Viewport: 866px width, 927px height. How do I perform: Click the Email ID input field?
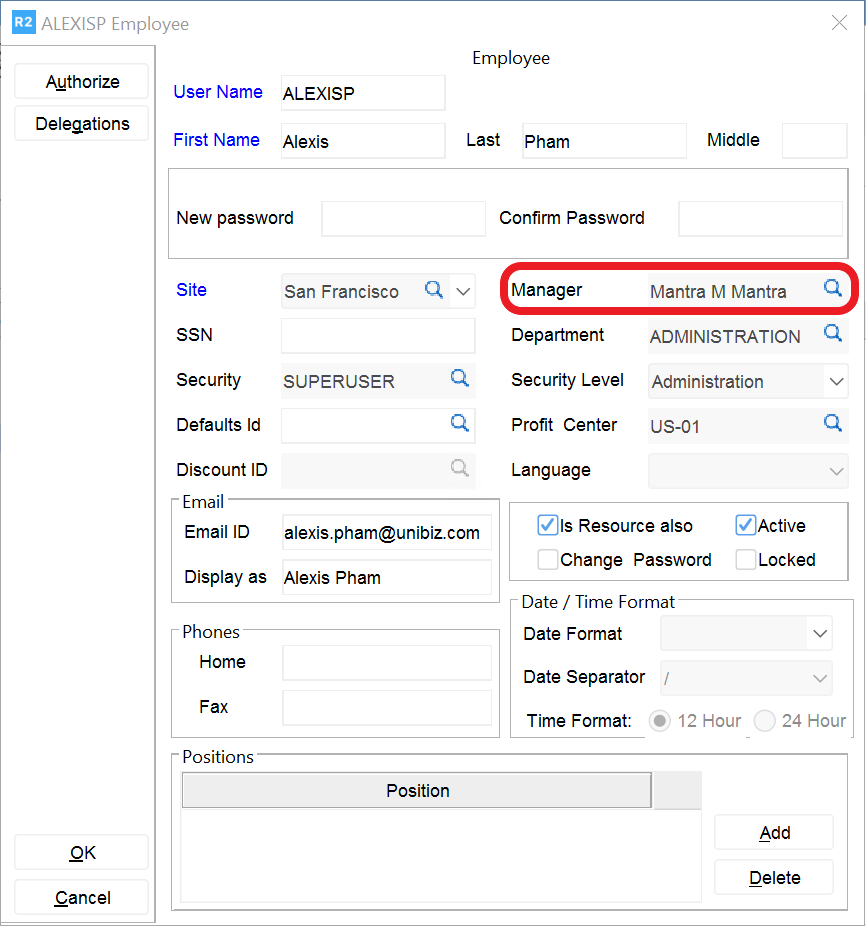tap(386, 533)
